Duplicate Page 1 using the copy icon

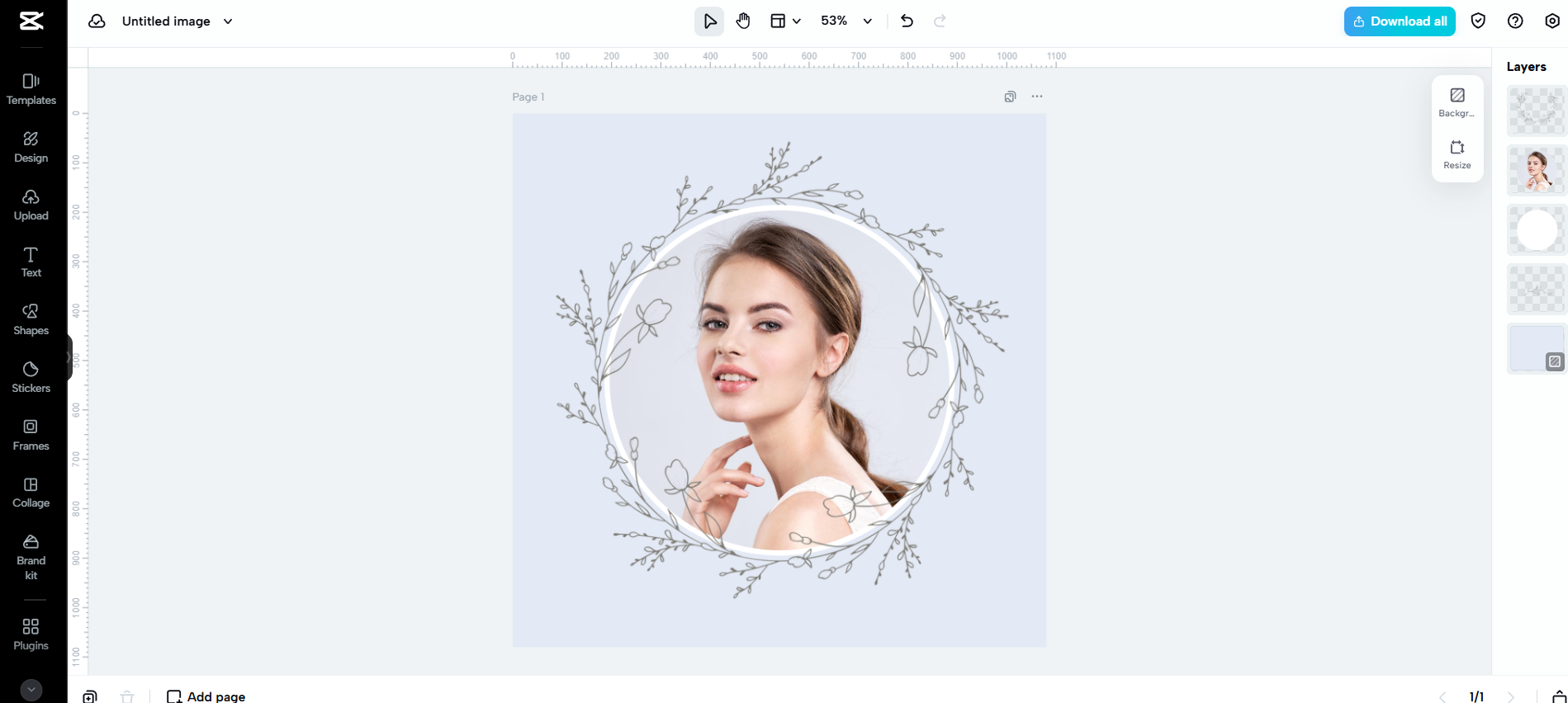[x=1010, y=97]
